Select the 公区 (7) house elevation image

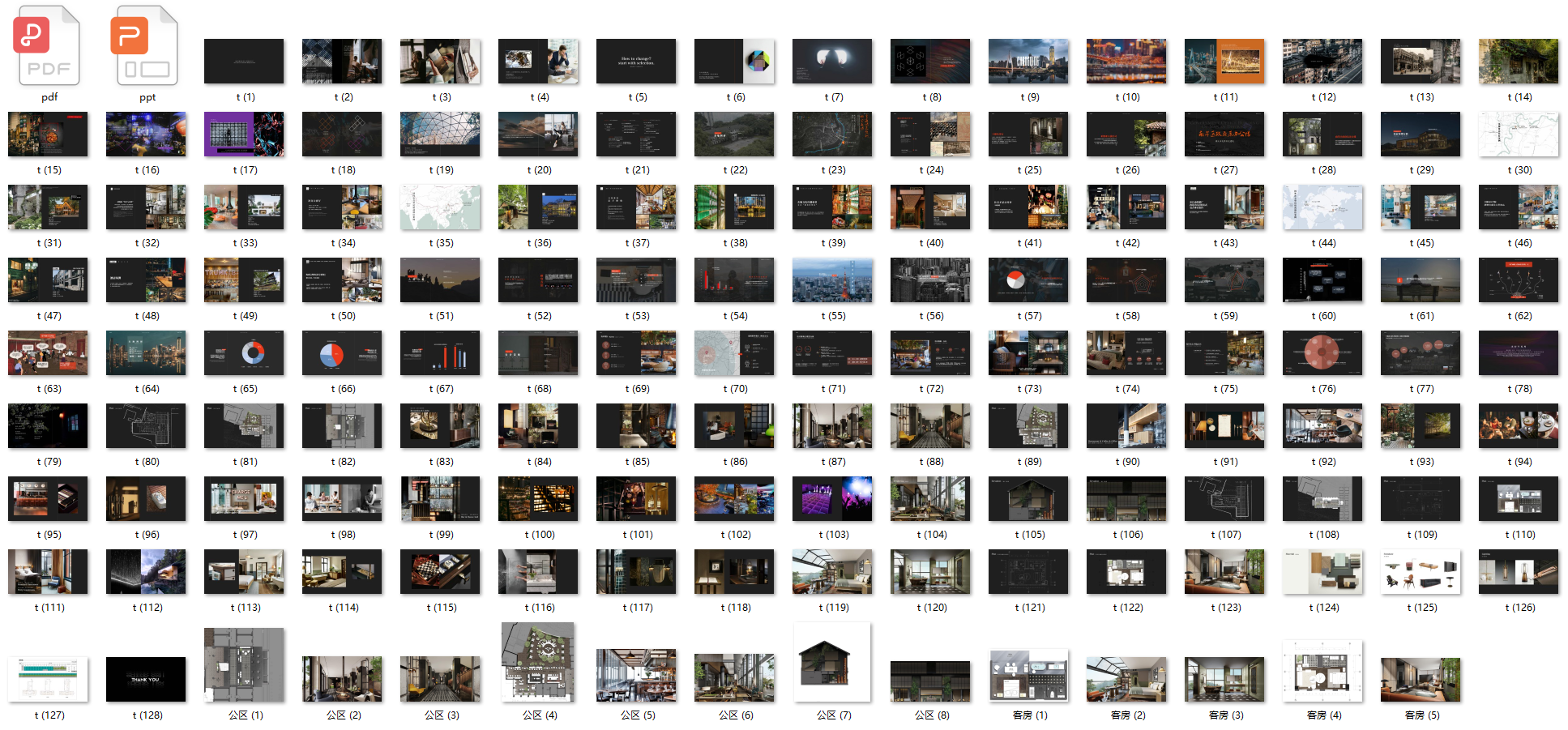(832, 662)
